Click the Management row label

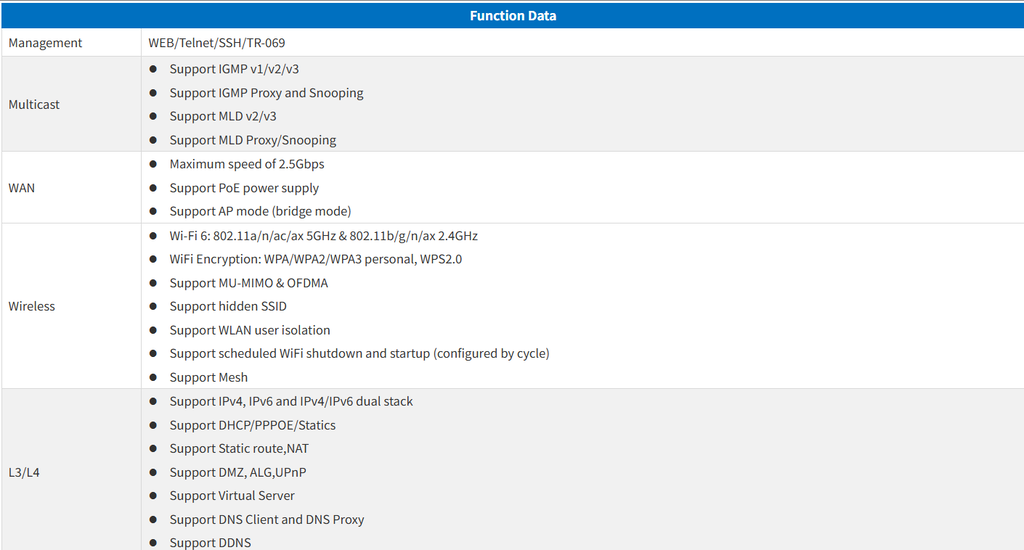45,43
